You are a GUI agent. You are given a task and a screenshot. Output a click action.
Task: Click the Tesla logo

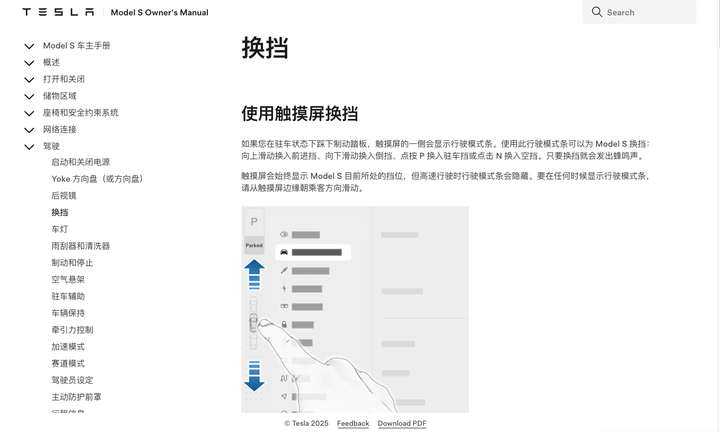[x=58, y=12]
